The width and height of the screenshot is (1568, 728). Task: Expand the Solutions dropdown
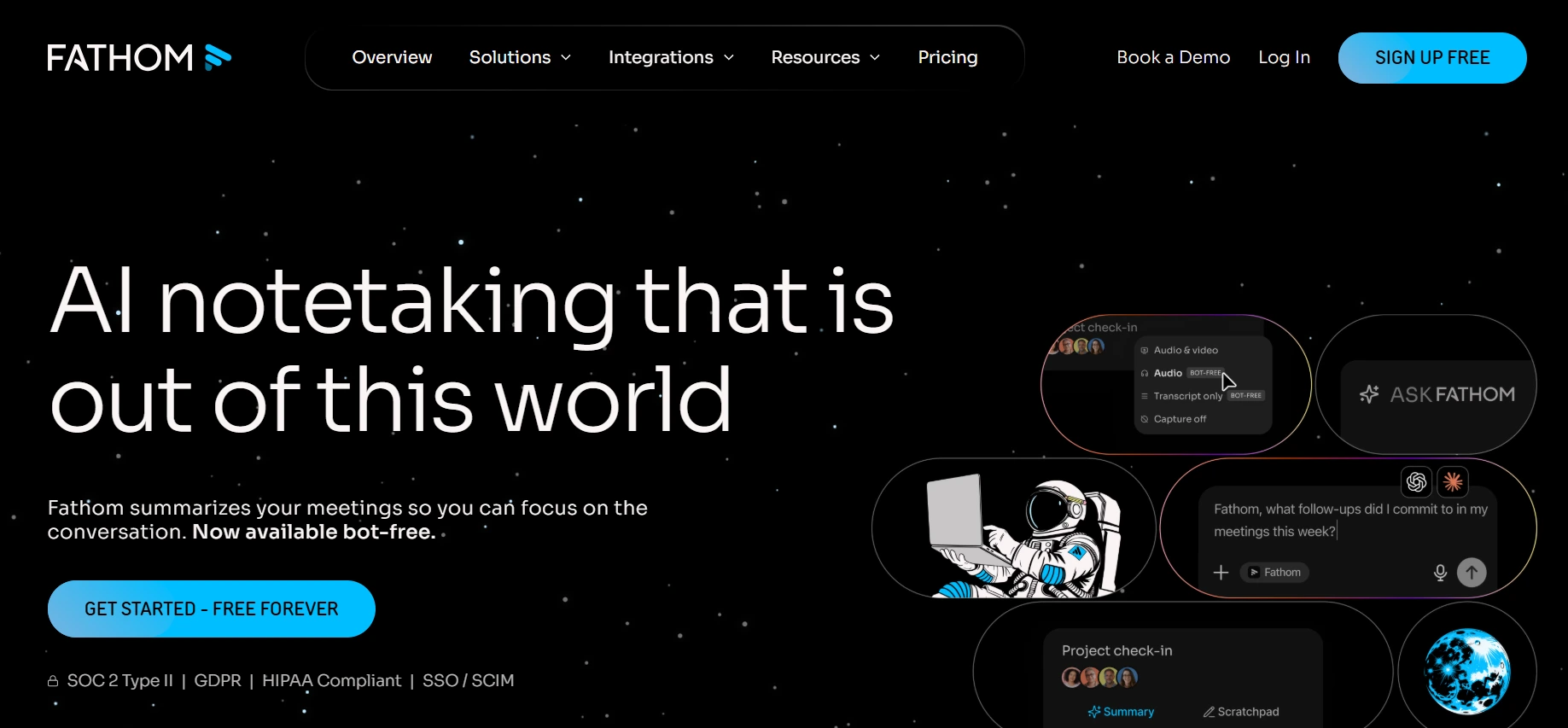tap(520, 57)
